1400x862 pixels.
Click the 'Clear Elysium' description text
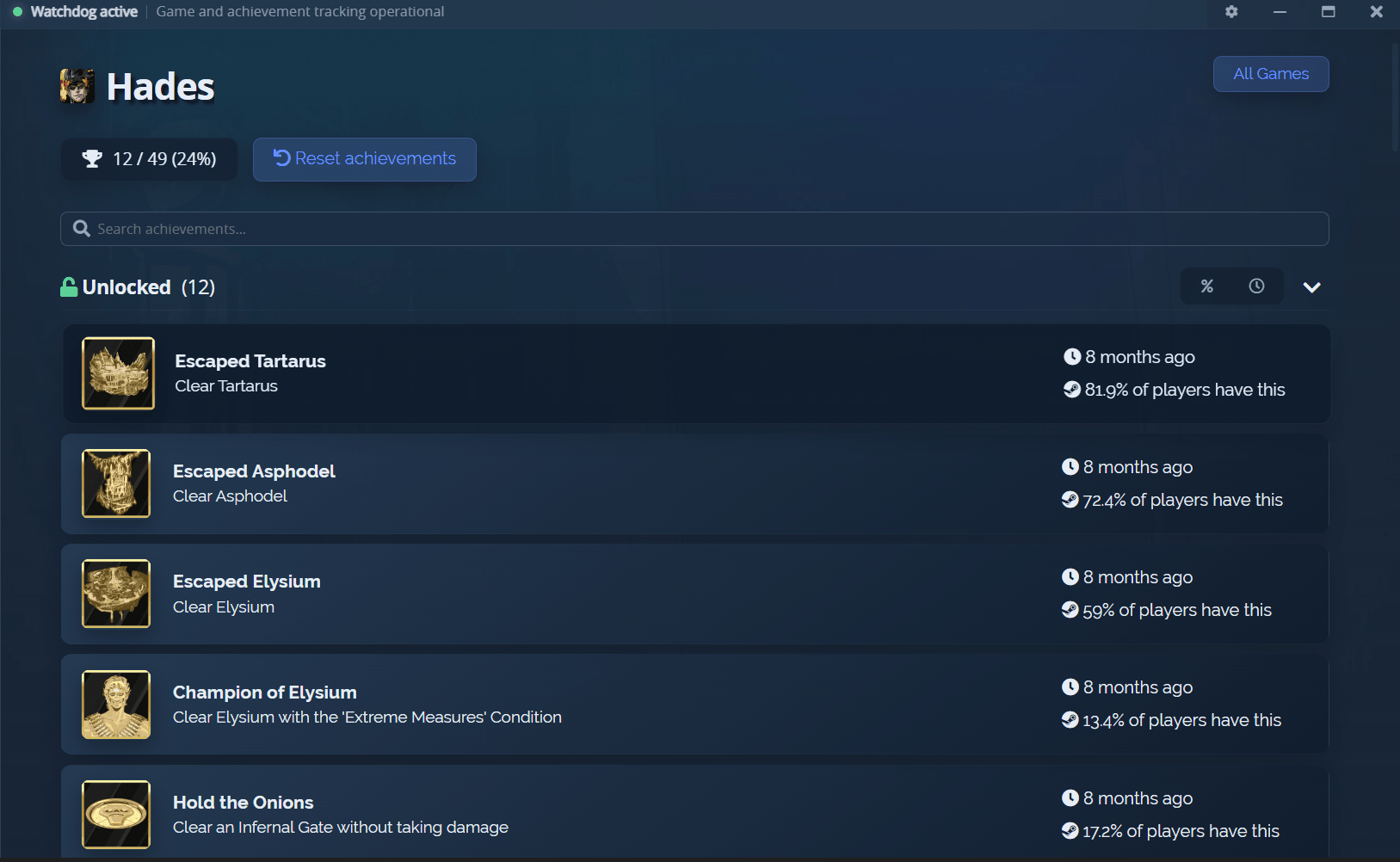coord(224,607)
